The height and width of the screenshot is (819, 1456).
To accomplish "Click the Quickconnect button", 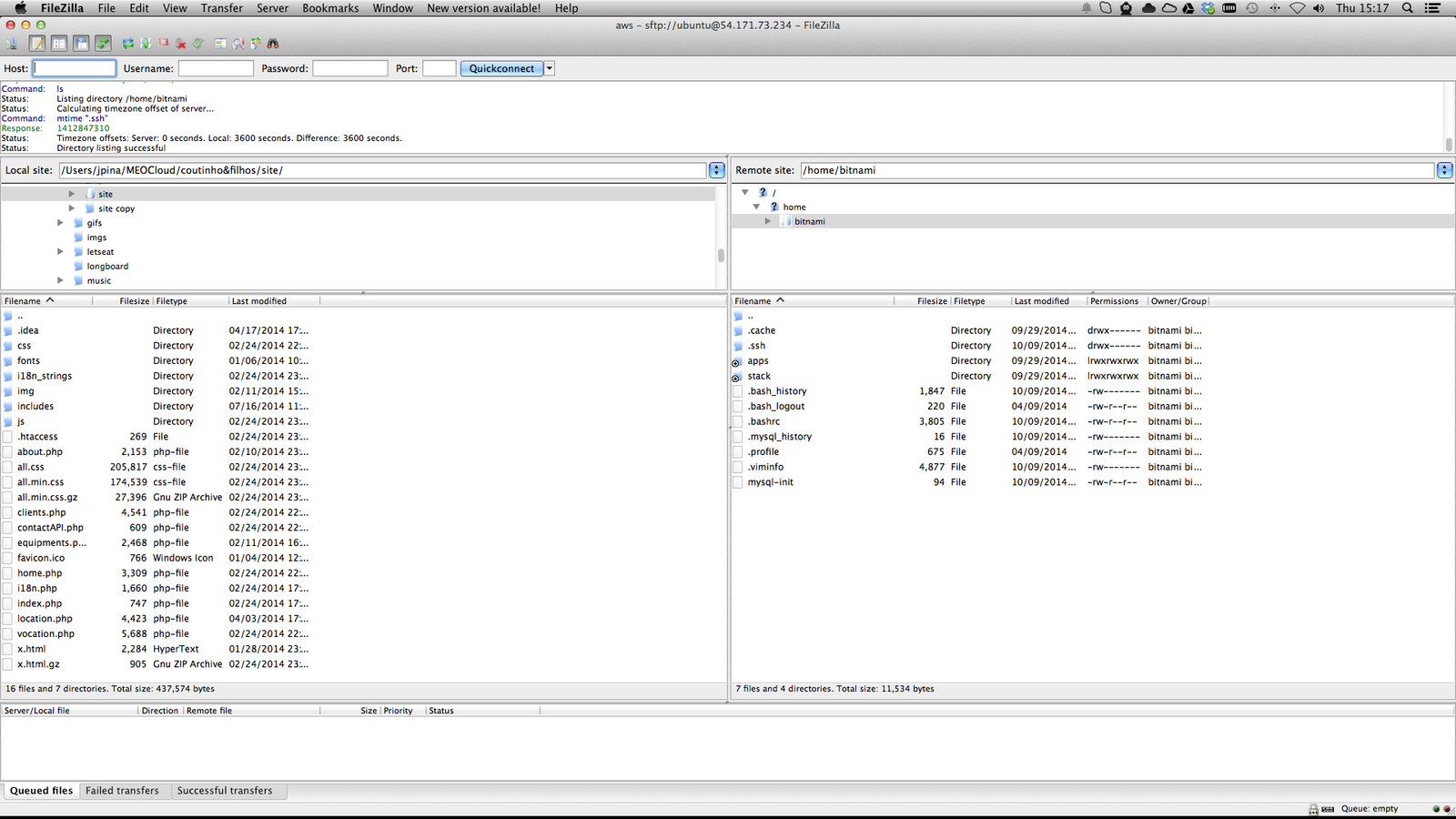I will point(502,68).
